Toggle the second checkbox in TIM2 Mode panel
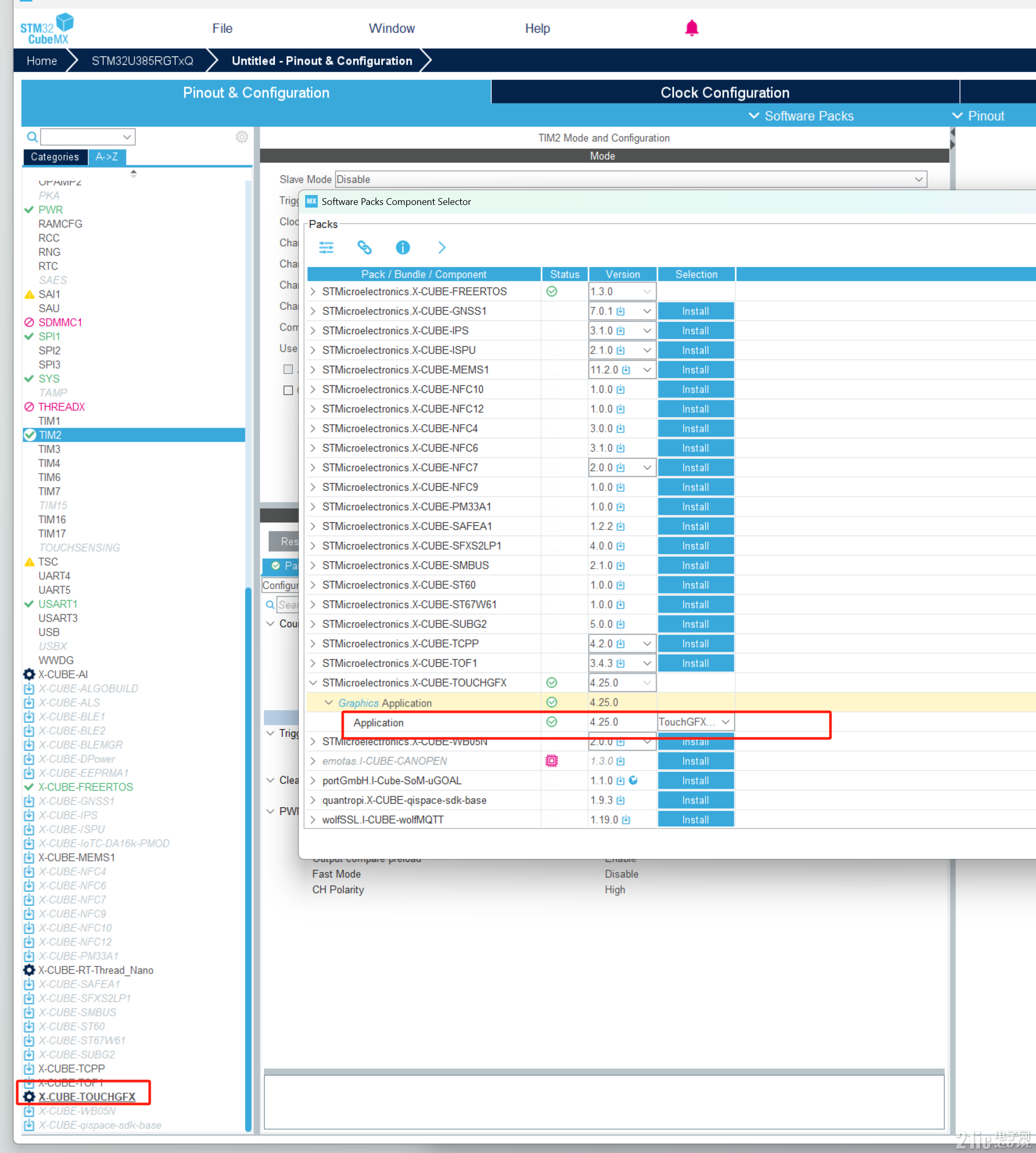The image size is (1036, 1153). (288, 390)
